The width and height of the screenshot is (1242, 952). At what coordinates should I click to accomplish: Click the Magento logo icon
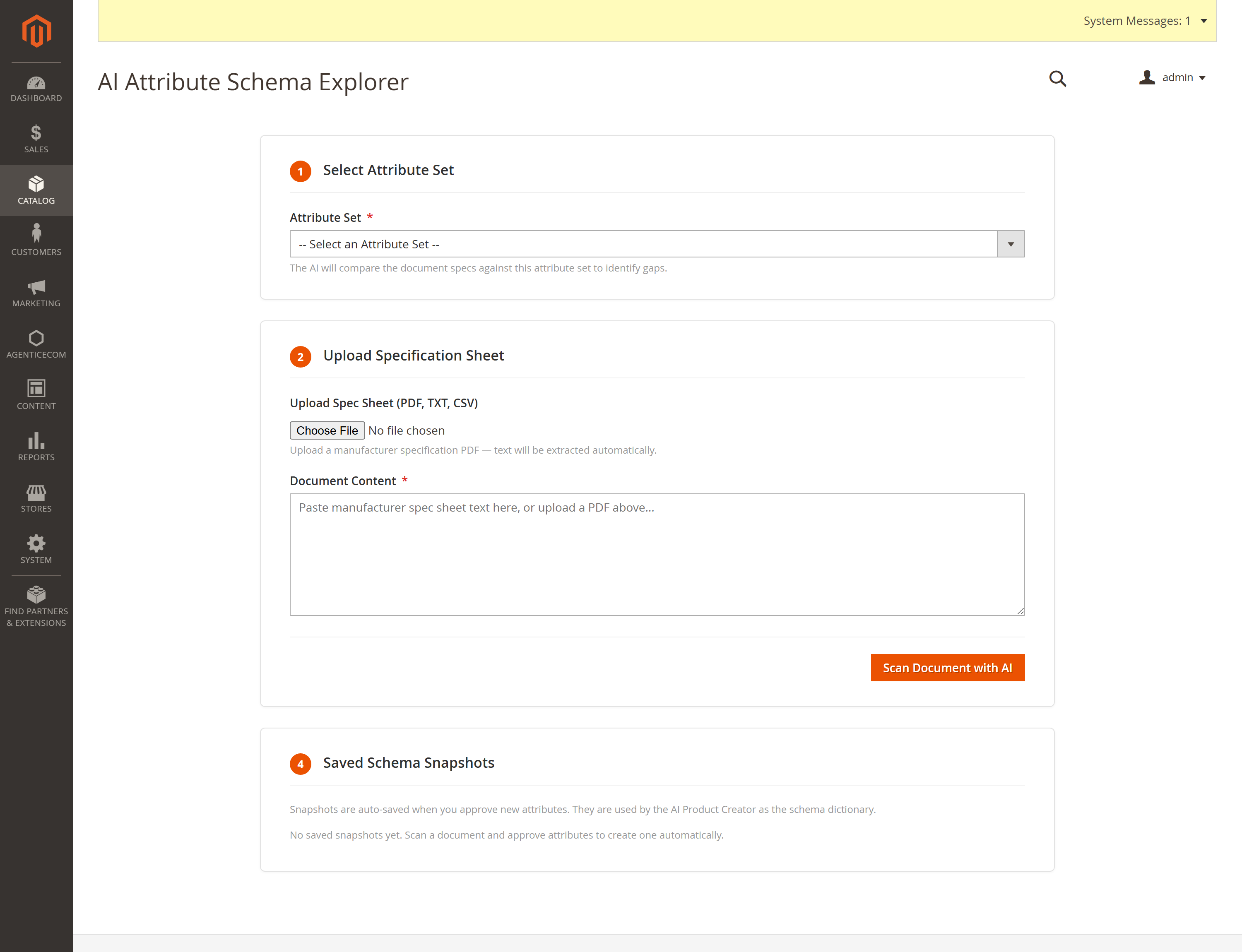[36, 31]
